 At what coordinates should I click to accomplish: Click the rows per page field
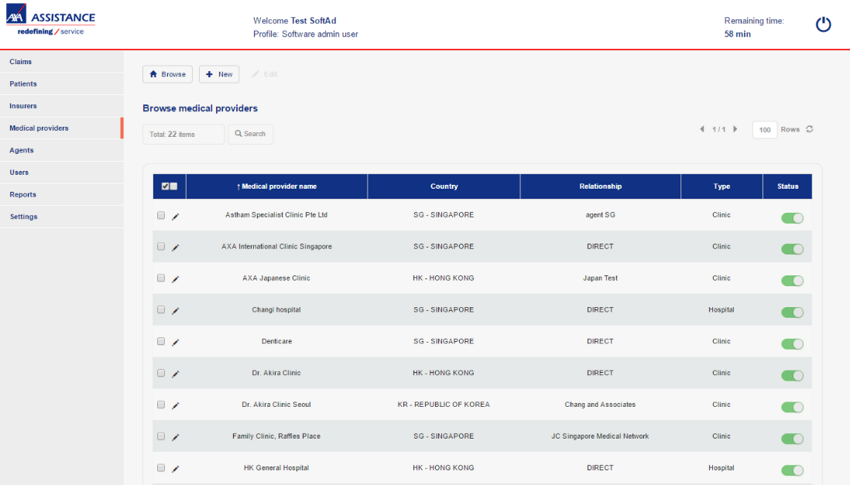(764, 130)
